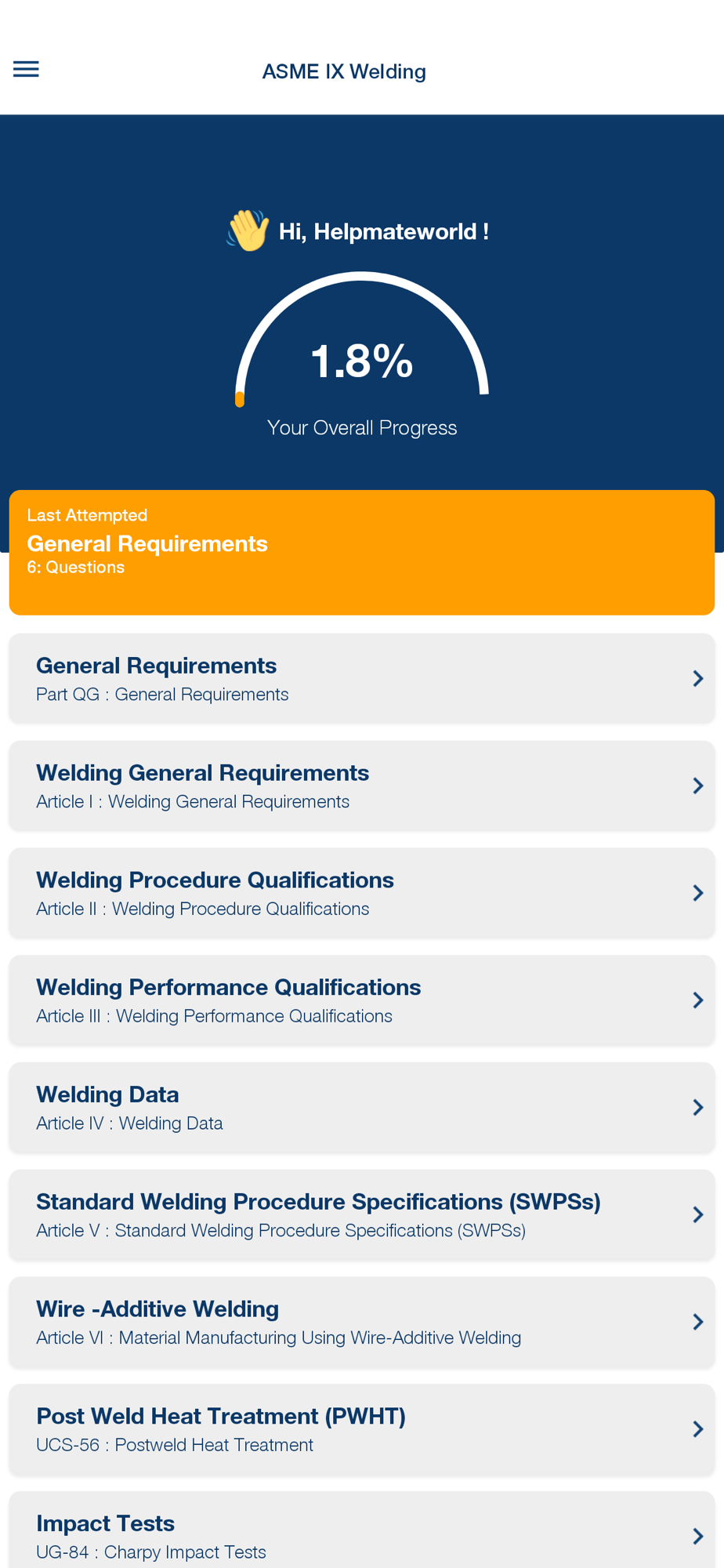Select Article II Welding Procedure Qualifications text

coord(203,909)
